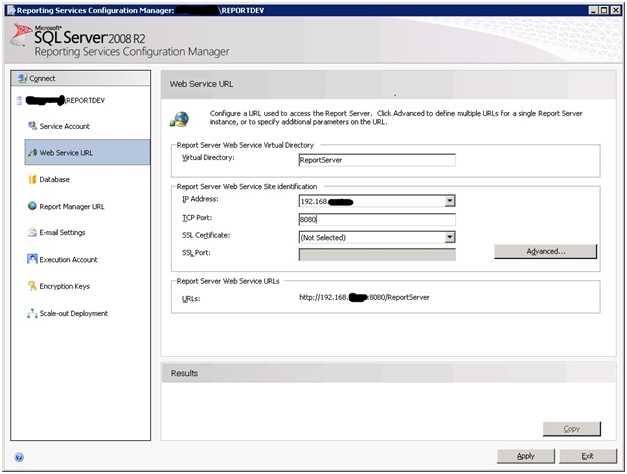Image resolution: width=627 pixels, height=474 pixels.
Task: Click the Service Account icon
Action: [32, 126]
